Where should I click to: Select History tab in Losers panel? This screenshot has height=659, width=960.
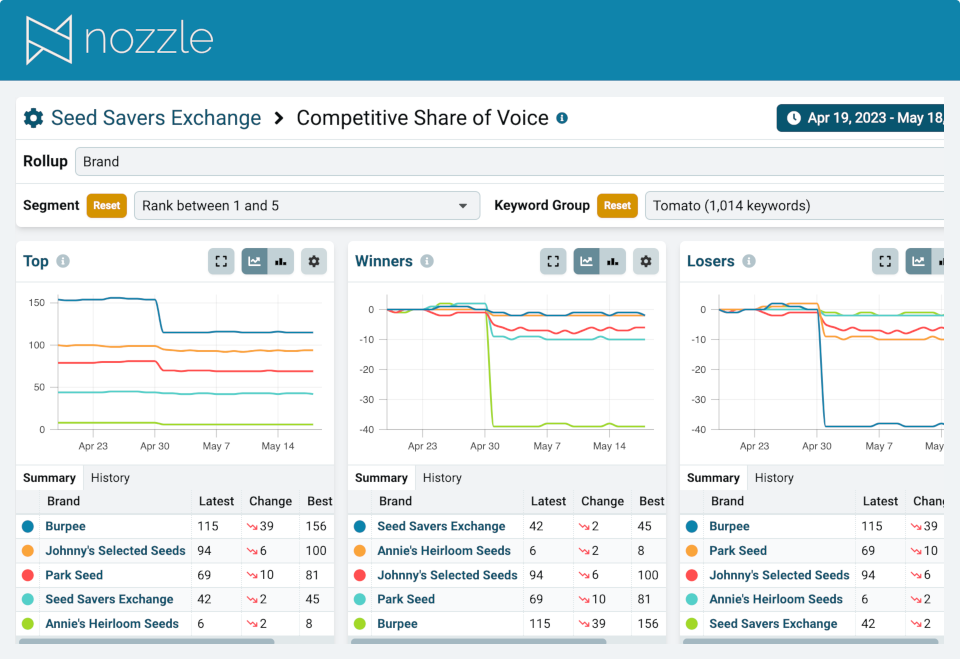pyautogui.click(x=774, y=478)
